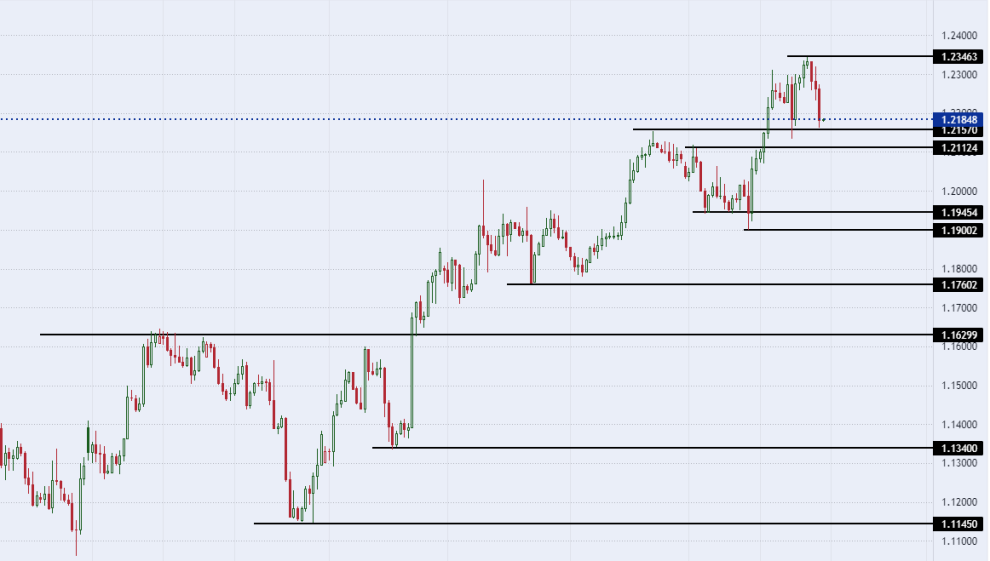Click the 1.12000 price axis tick

click(x=959, y=502)
